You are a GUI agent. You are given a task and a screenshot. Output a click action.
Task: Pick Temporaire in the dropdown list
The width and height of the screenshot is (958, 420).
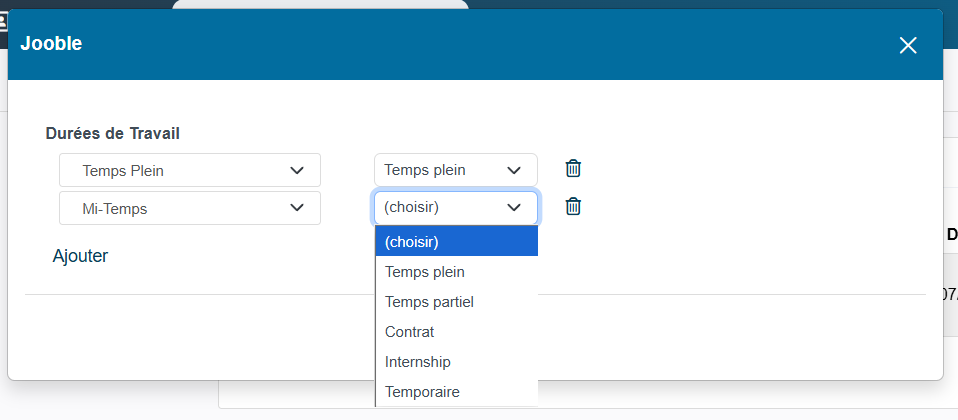tap(456, 391)
